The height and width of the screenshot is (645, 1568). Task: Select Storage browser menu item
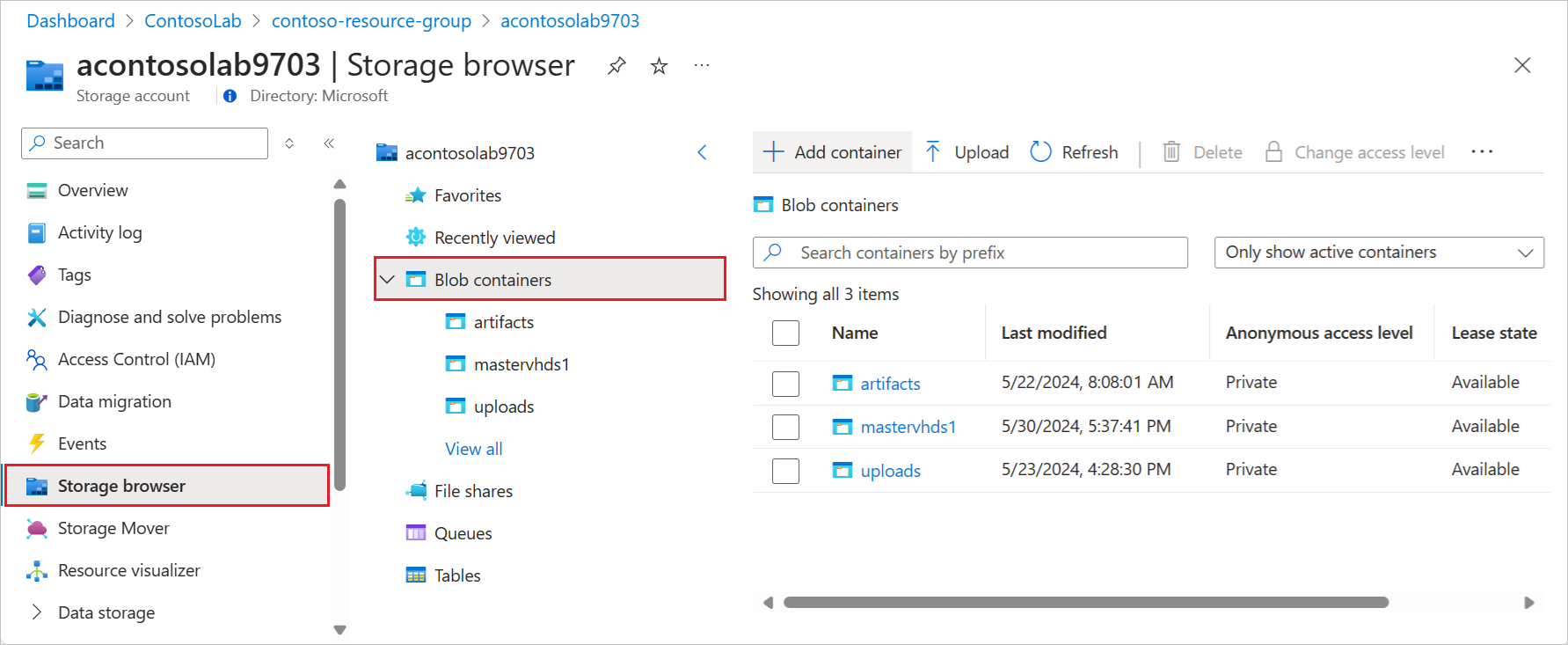pos(167,486)
